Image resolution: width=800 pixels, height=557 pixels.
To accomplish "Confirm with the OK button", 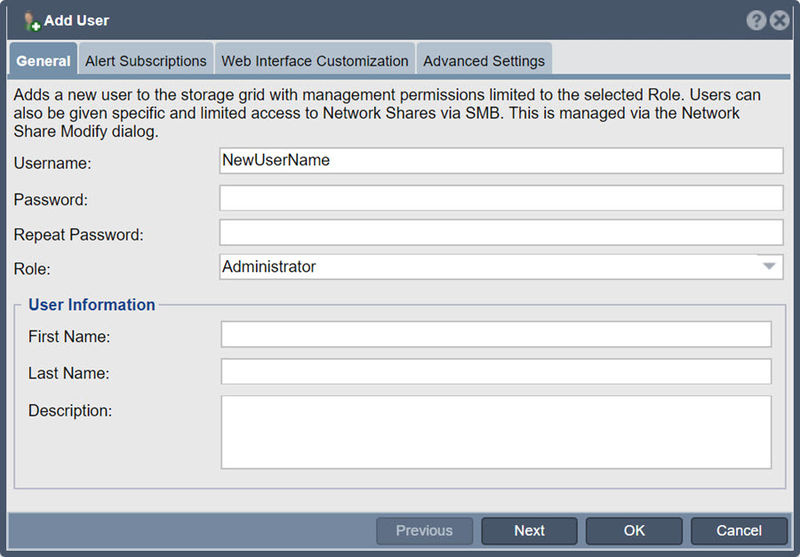I will (634, 531).
